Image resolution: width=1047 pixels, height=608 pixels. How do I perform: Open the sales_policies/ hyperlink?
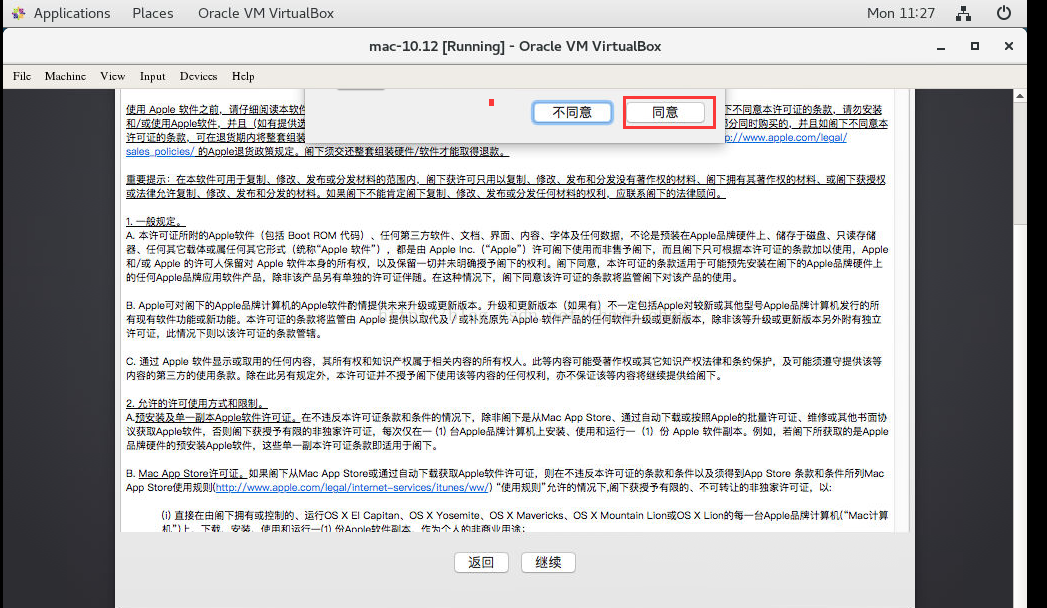(160, 151)
